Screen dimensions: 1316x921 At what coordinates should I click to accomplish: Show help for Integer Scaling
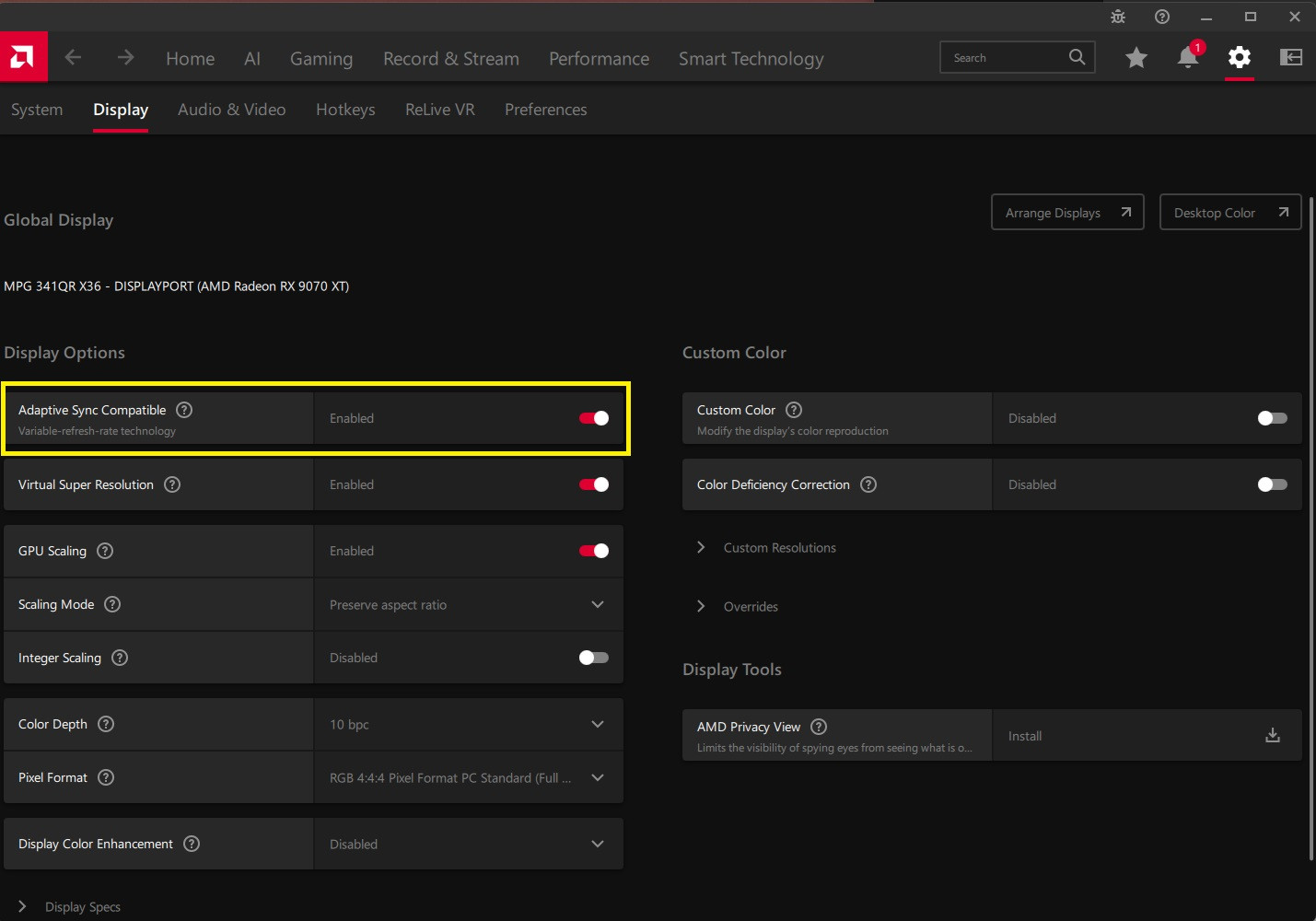tap(120, 658)
